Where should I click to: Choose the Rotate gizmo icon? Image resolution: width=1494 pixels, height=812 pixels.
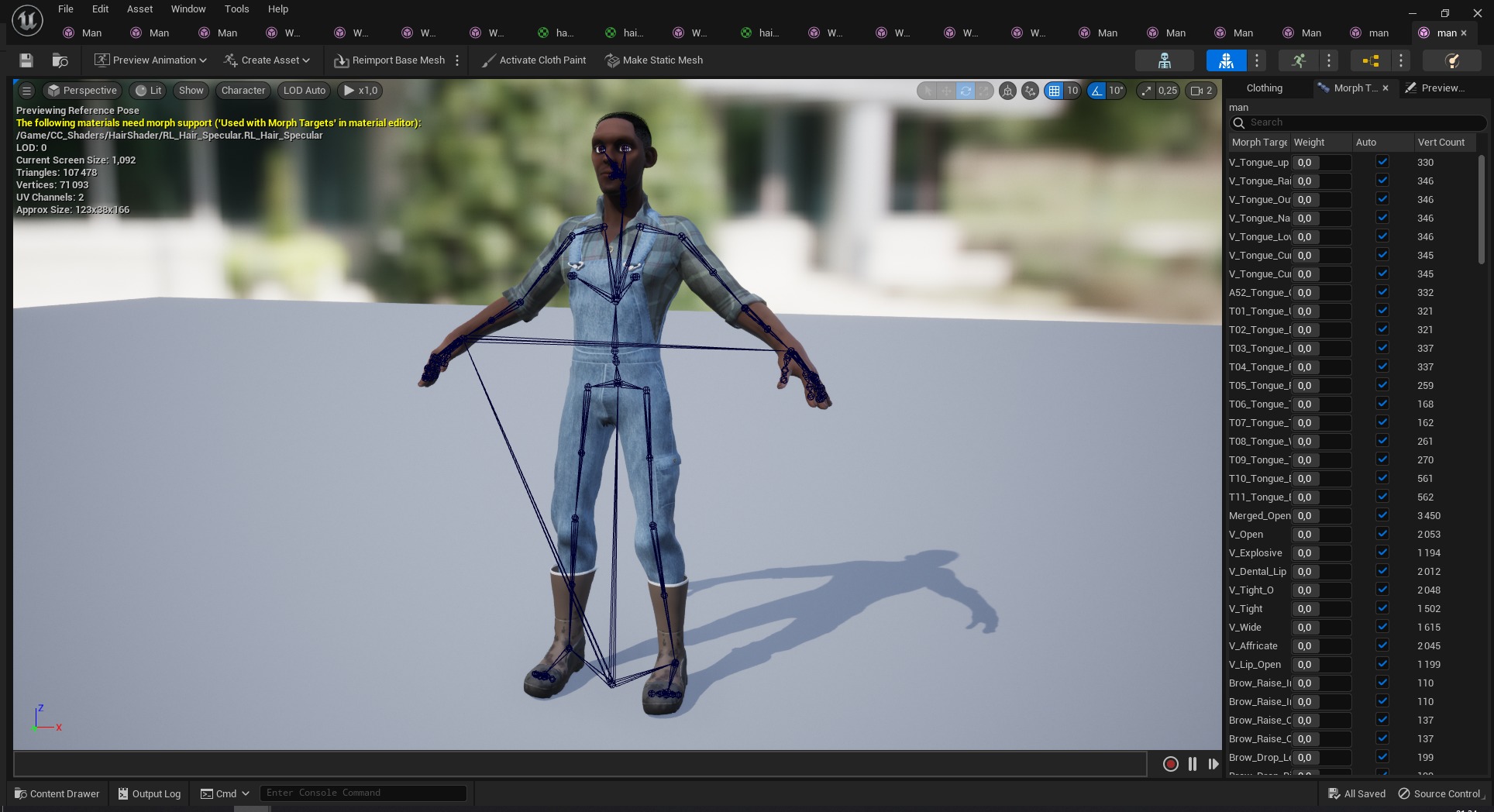(x=965, y=91)
